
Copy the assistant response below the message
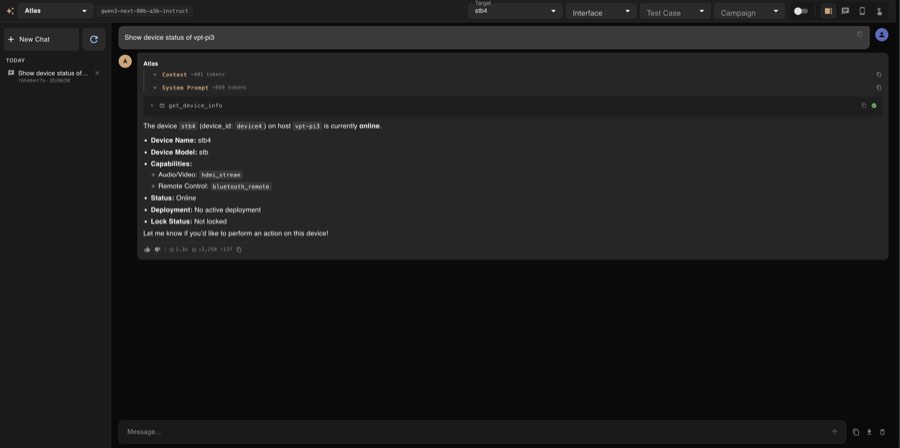click(239, 250)
